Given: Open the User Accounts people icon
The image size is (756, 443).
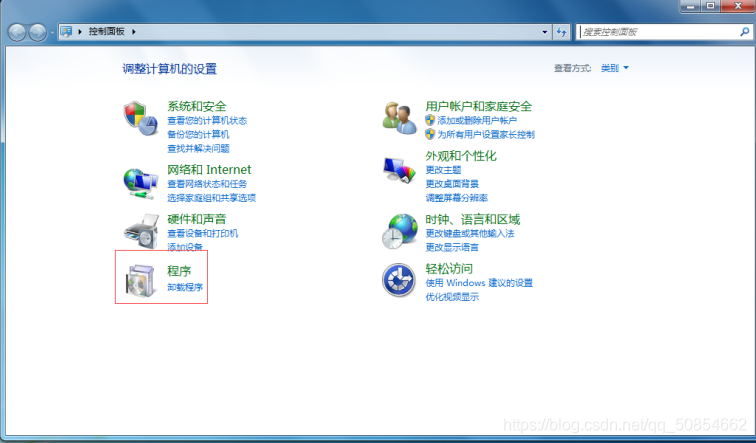Looking at the screenshot, I should pyautogui.click(x=399, y=118).
